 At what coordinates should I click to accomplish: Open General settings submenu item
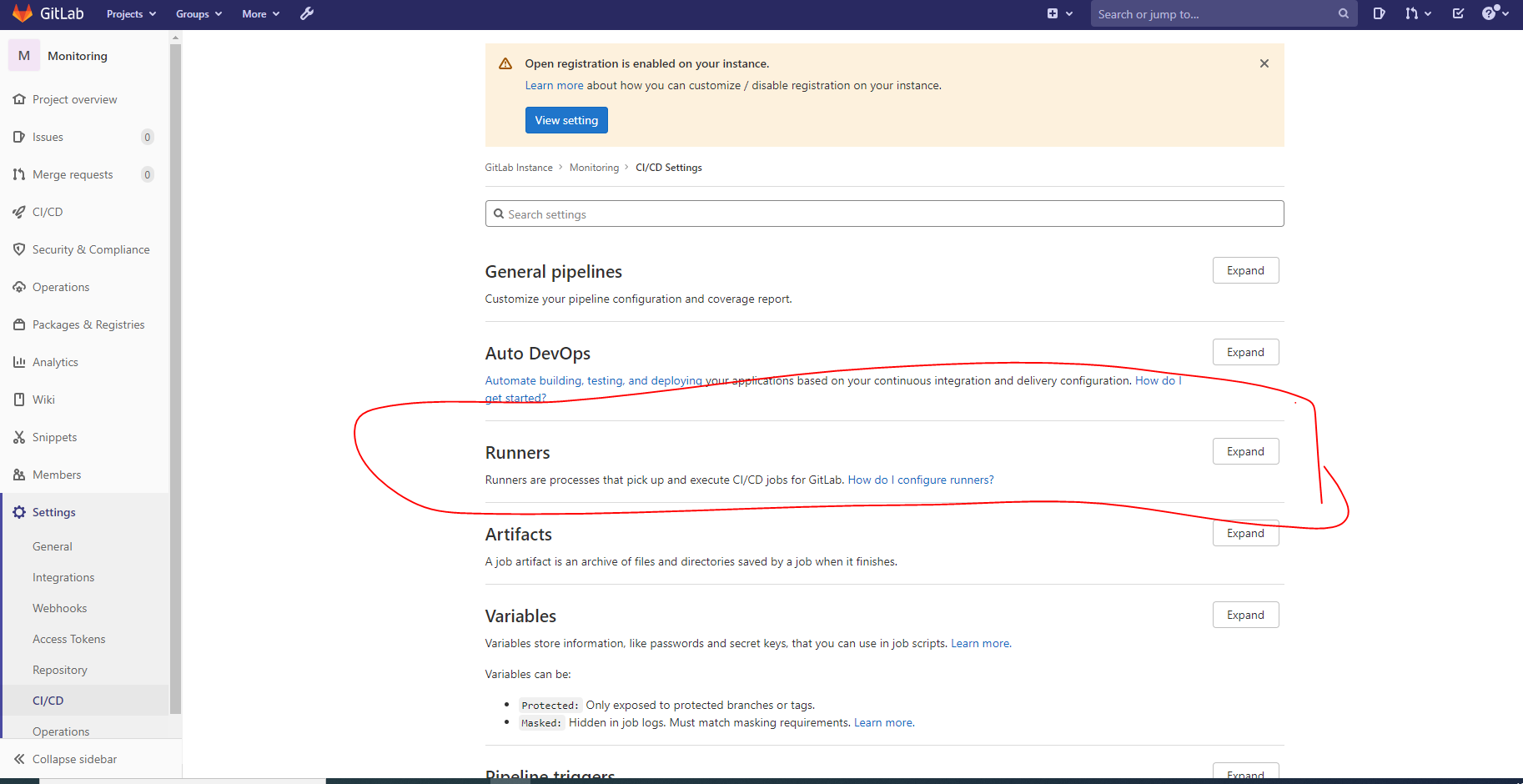point(53,546)
